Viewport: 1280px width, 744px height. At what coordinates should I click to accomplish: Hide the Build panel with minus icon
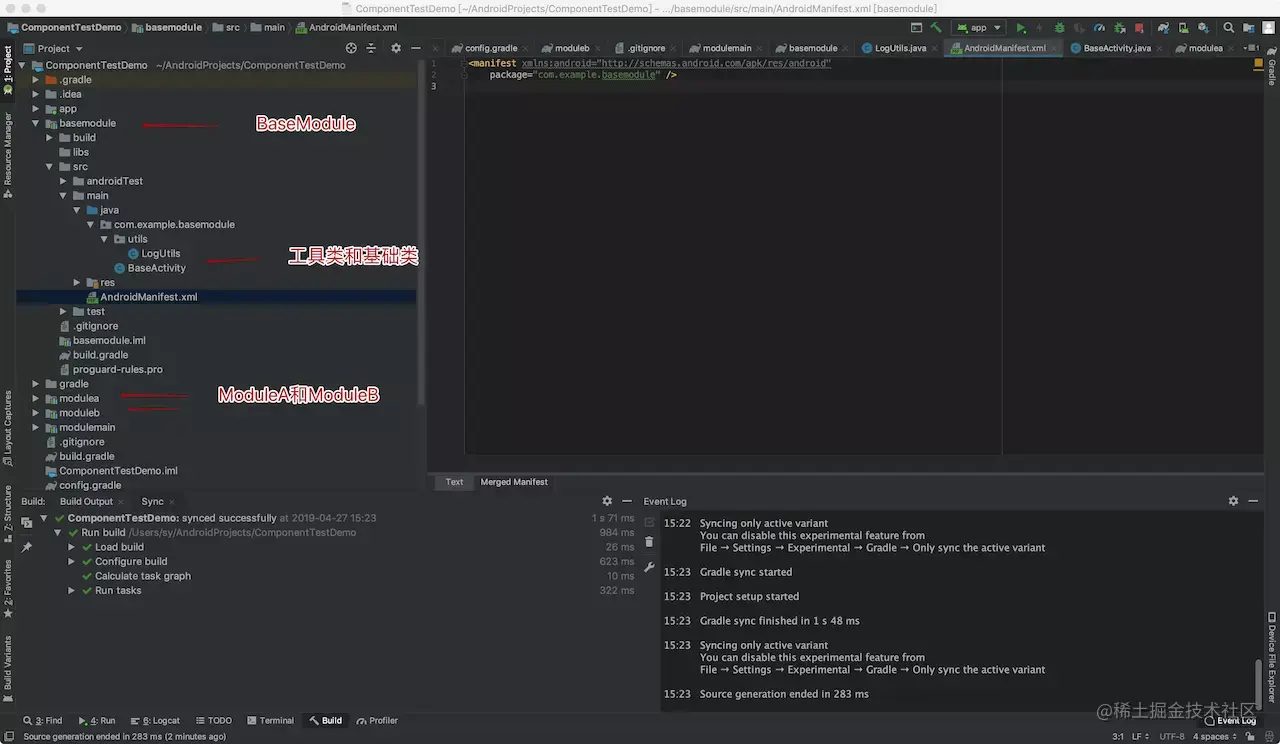[627, 501]
